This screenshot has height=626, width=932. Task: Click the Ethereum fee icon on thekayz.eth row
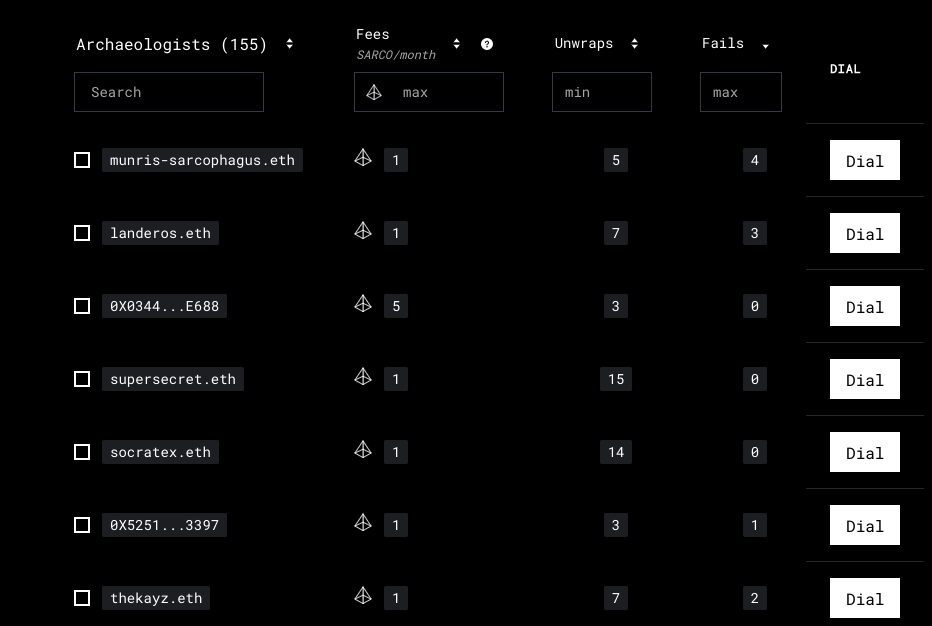(x=363, y=596)
